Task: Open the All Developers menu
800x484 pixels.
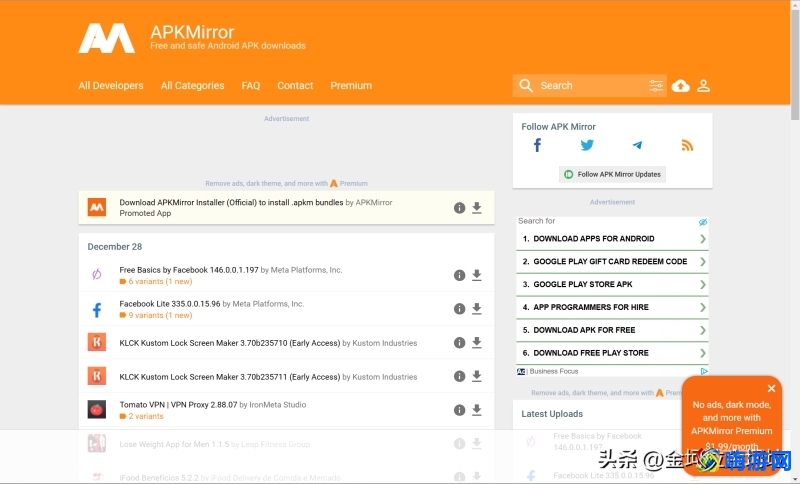Action: 111,86
